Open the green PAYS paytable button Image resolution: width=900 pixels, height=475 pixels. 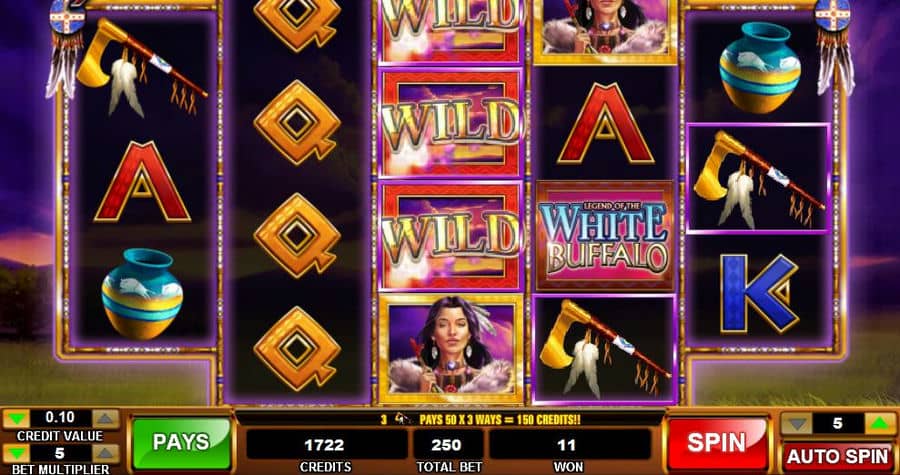(181, 443)
